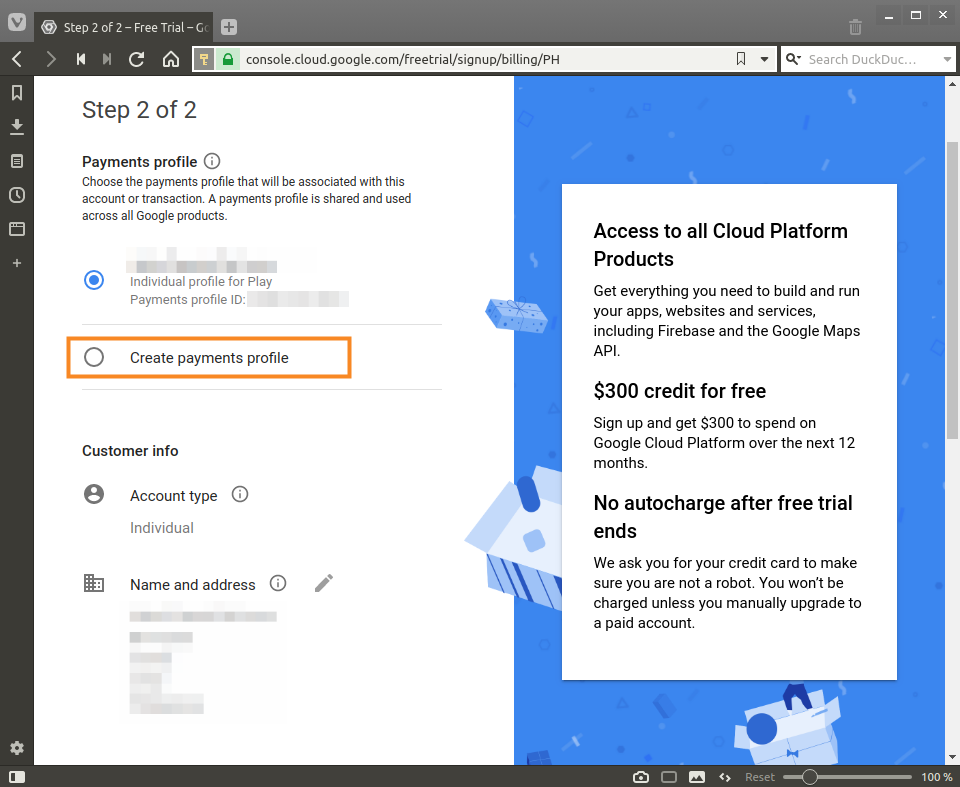Select Create payments profile radio button

click(94, 357)
